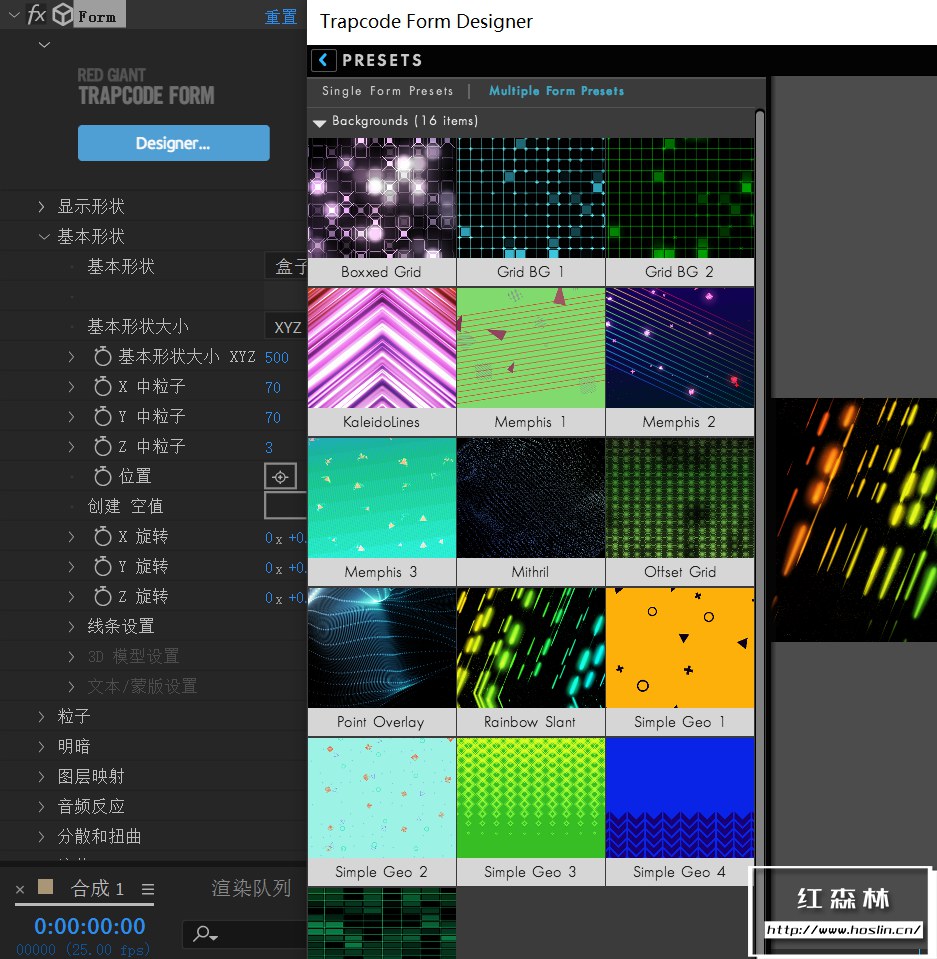Screen dimensions: 937x959
Task: Expand the 线条设置 group
Action: (72, 626)
